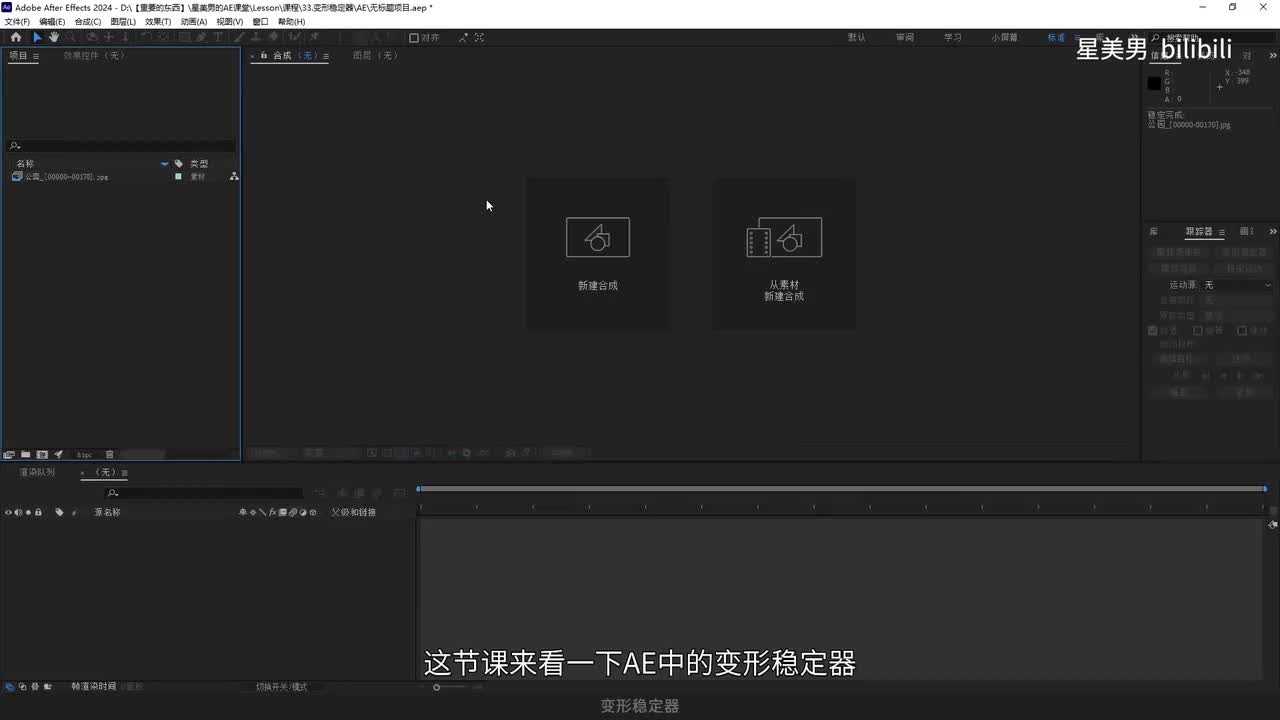Switch to the 小屏幕 workspace

(x=1005, y=38)
